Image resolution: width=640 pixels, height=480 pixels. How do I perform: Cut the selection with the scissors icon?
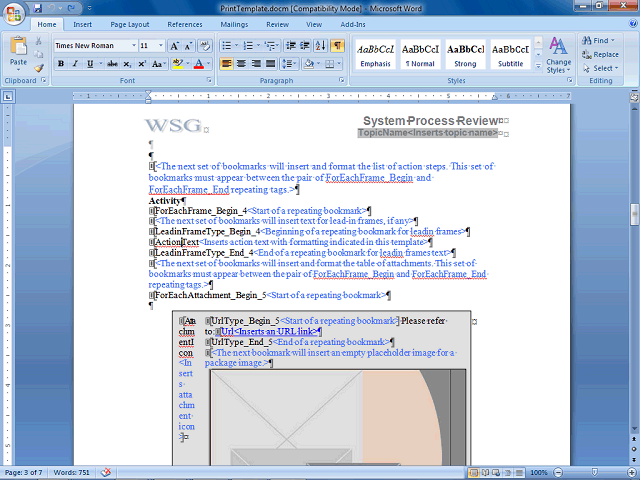pyautogui.click(x=38, y=41)
